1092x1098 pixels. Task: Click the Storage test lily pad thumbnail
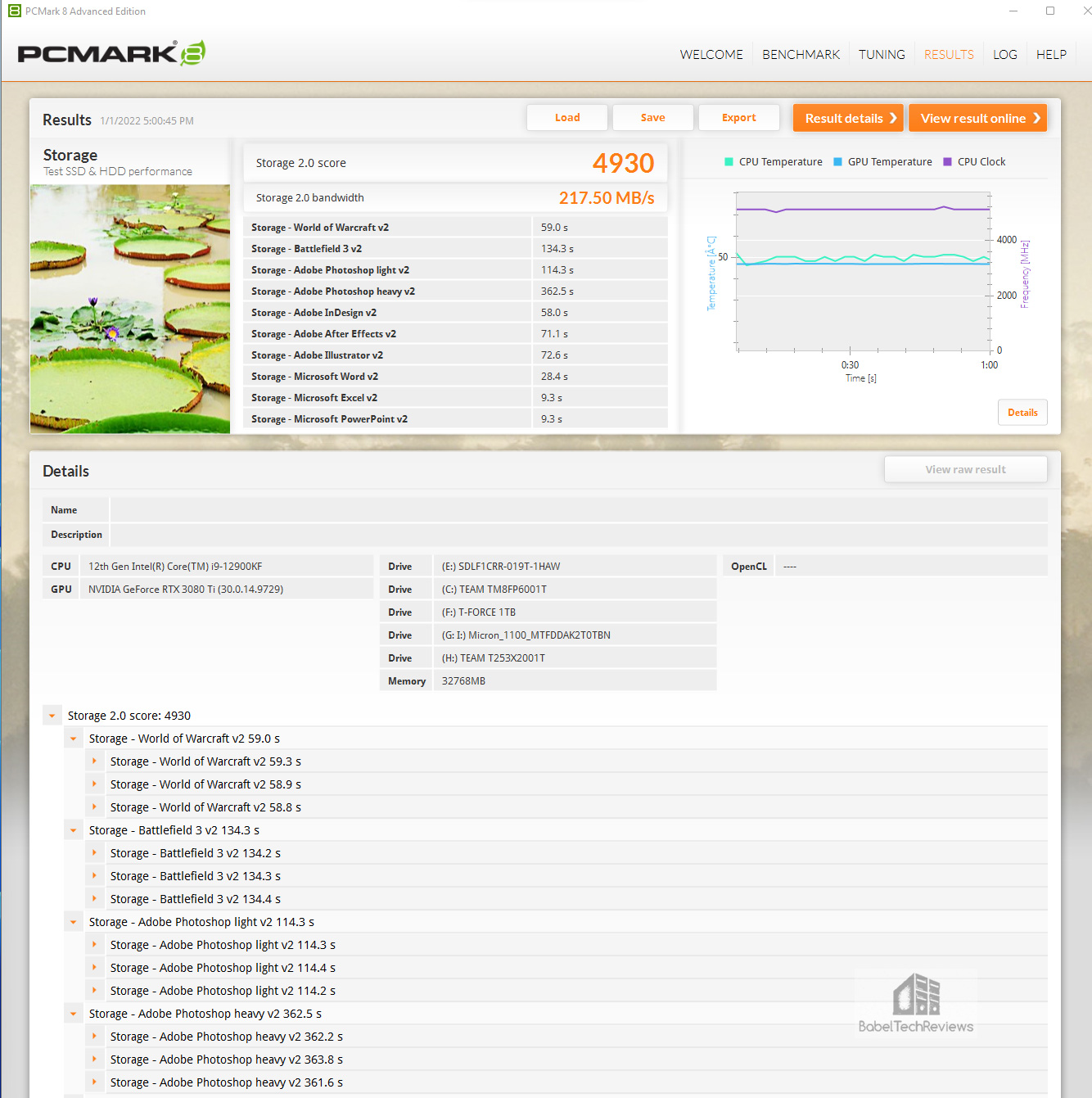[130, 309]
